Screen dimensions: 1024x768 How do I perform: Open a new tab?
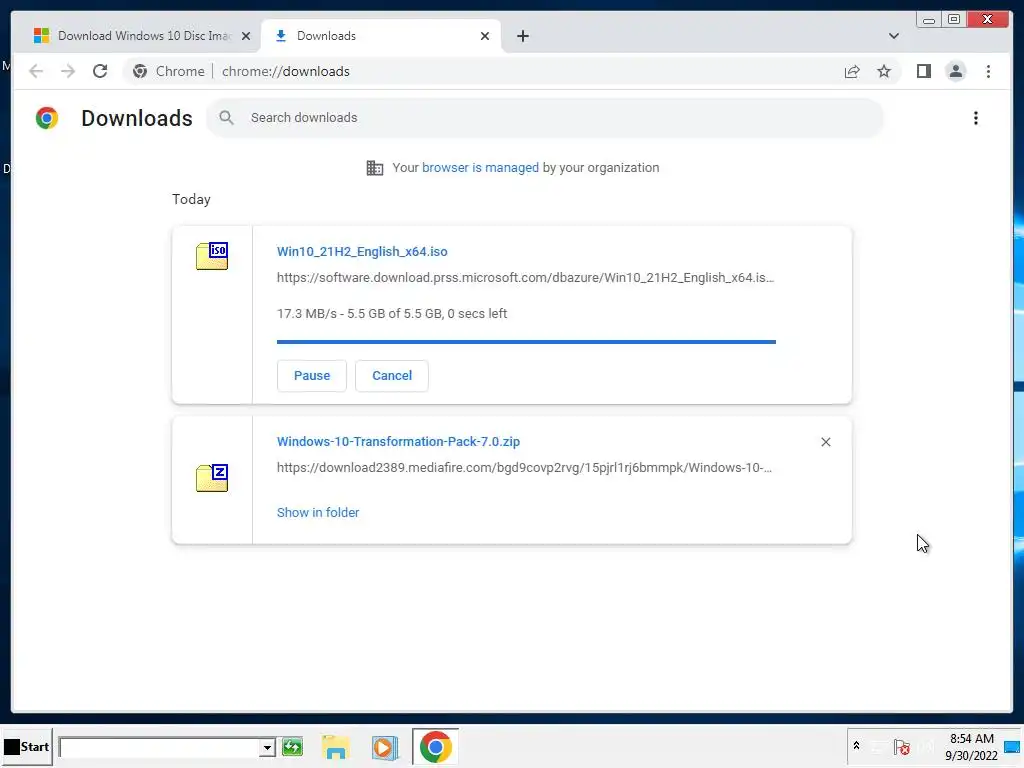coord(522,36)
